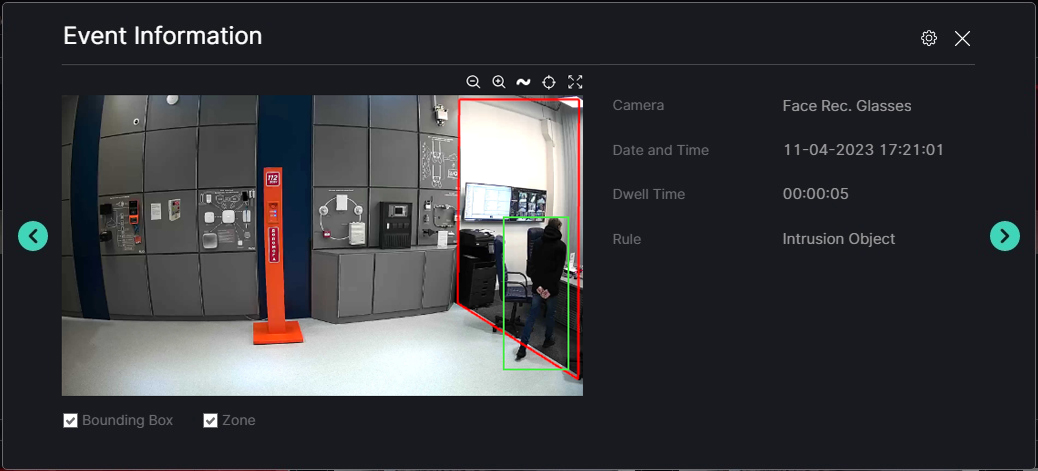Click the Date and Time label
This screenshot has width=1038, height=471.
tap(661, 150)
